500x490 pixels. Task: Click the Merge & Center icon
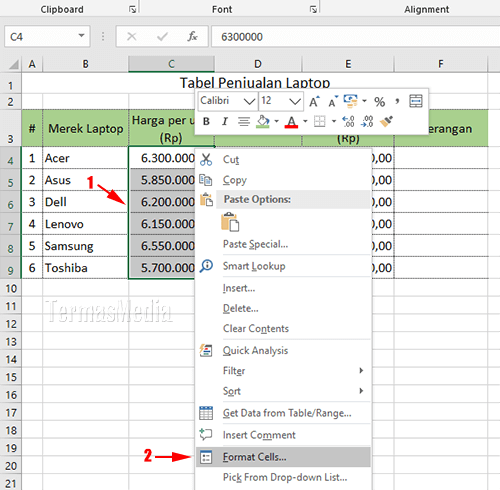coord(416,101)
